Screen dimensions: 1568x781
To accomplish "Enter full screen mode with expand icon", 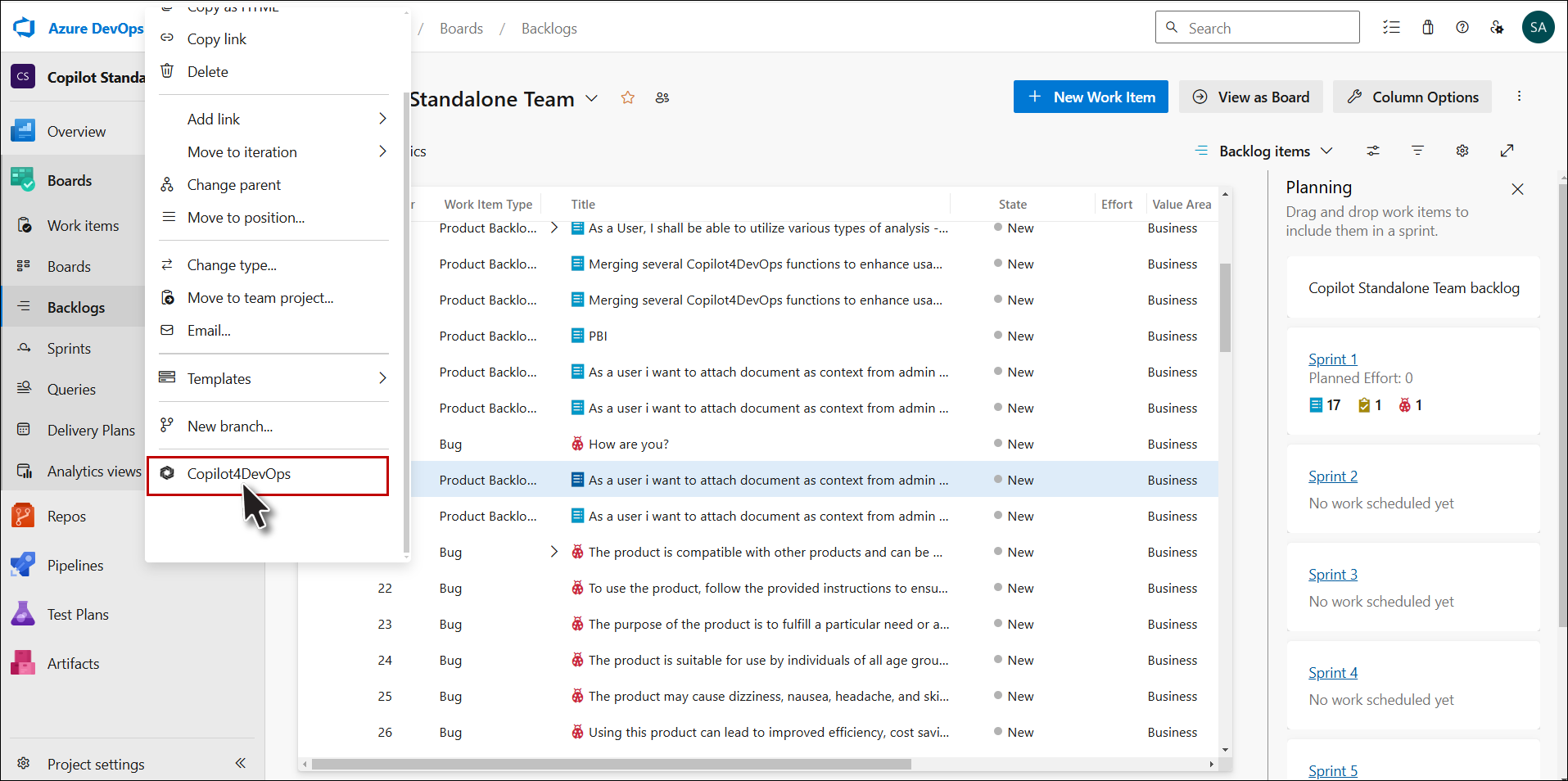I will 1507,151.
